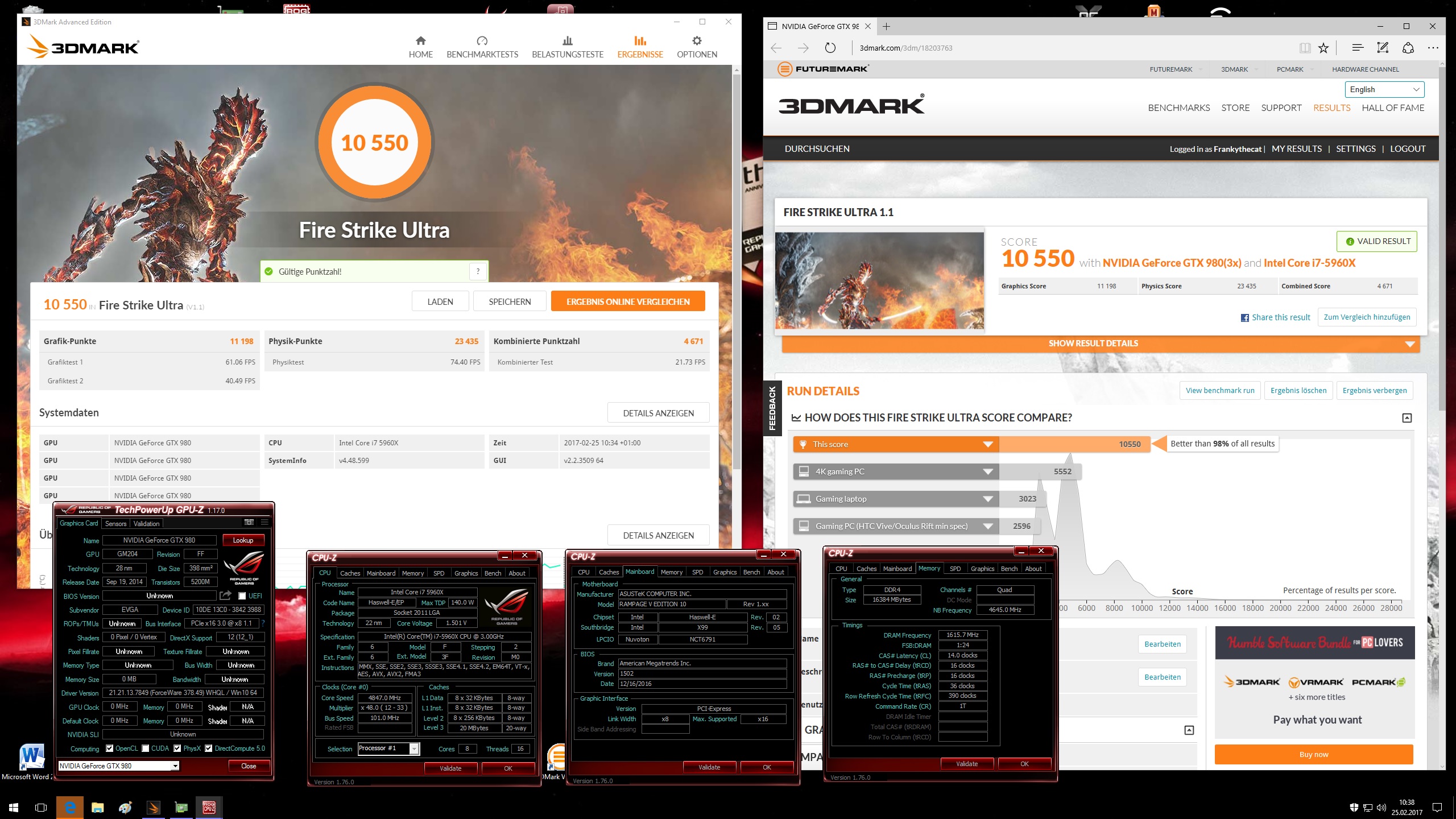Expand the This score dropdown

coord(988,444)
